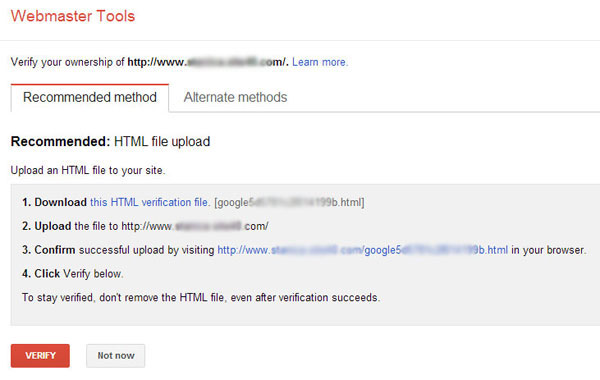Click the step 2 'Upload the file to' text

pyautogui.click(x=145, y=226)
